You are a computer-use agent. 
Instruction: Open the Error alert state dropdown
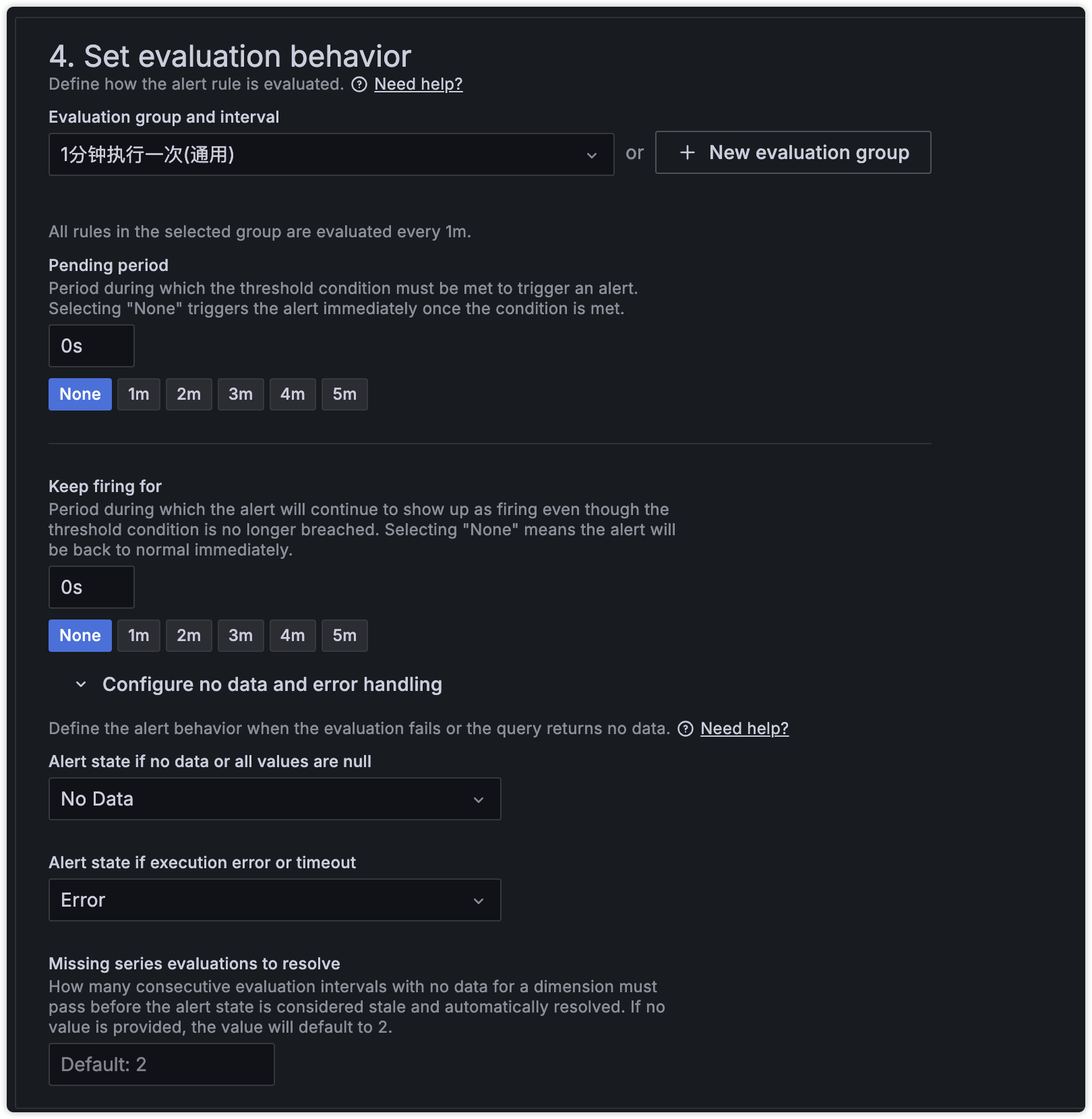274,900
